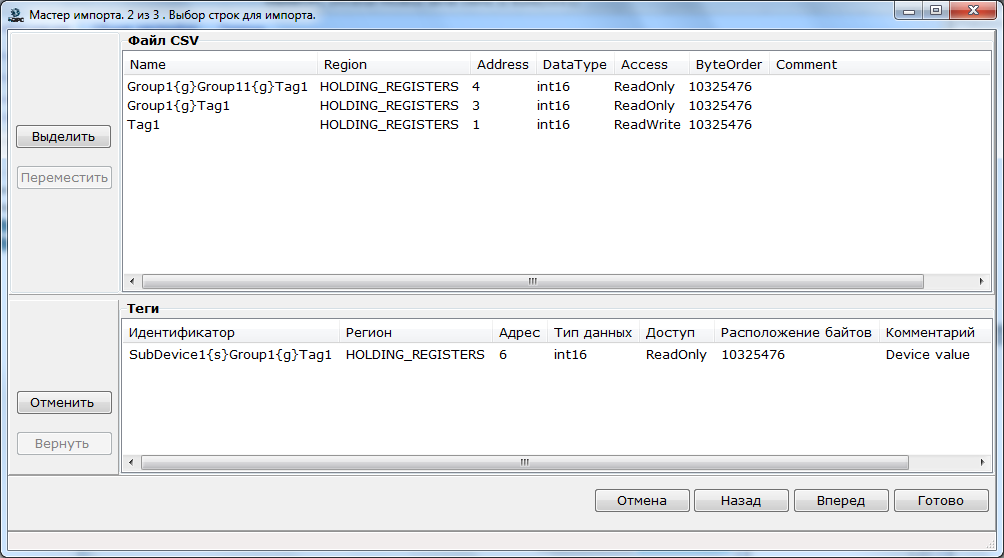Image resolution: width=1004 pixels, height=558 pixels.
Task: Maximize the import wizard window
Action: [x=936, y=10]
